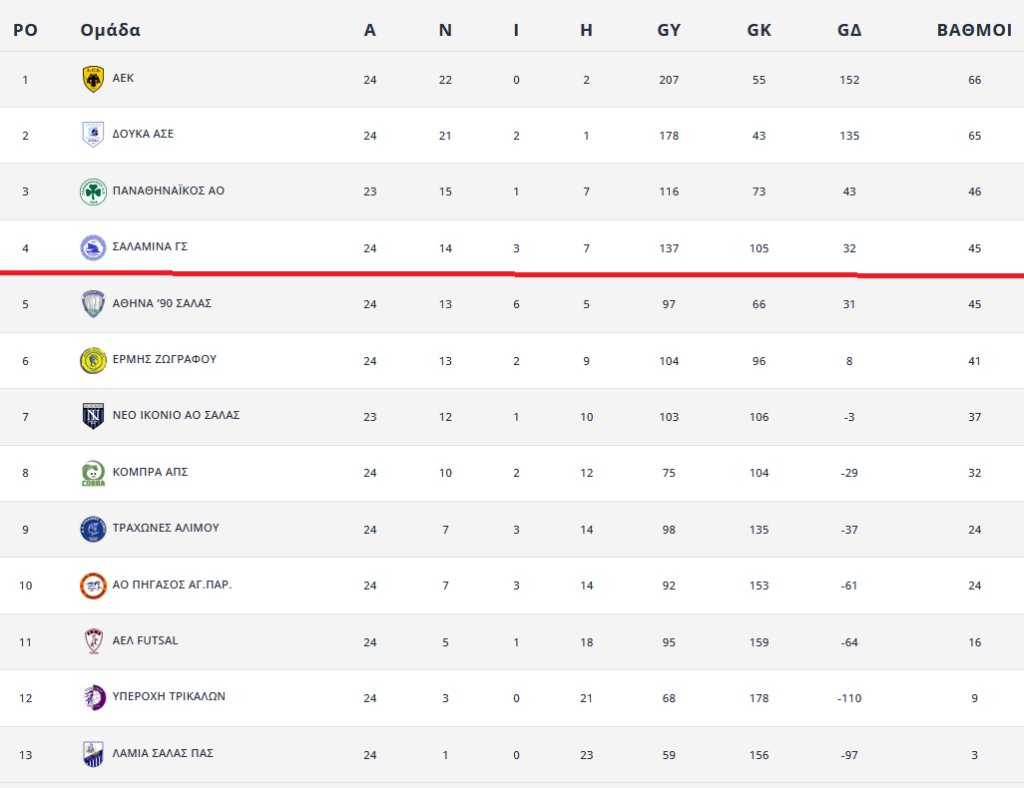Click the ΓΔ goal difference header
Viewport: 1024px width, 788px height.
[x=849, y=30]
